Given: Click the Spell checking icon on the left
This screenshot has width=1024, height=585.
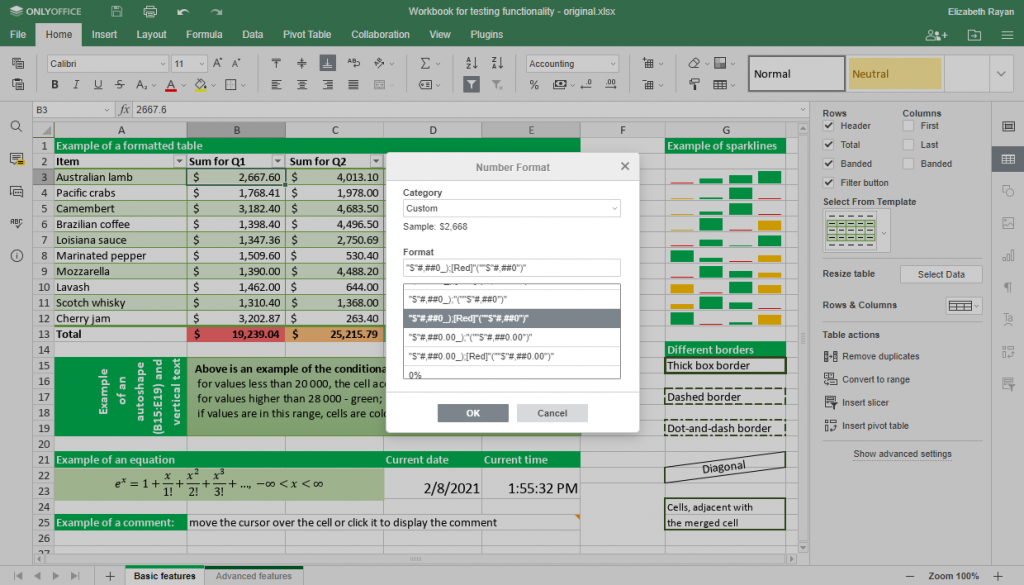Looking at the screenshot, I should (x=17, y=221).
